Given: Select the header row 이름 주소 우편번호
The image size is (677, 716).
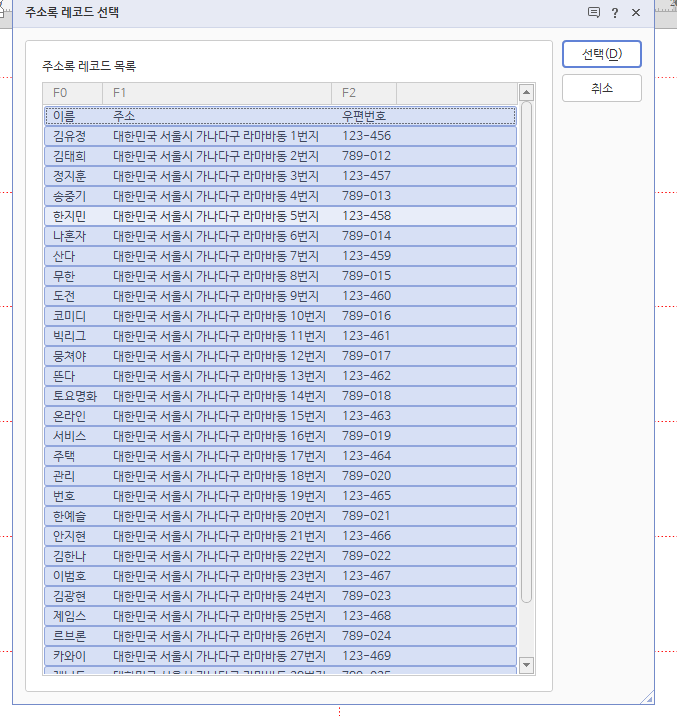Looking at the screenshot, I should [x=280, y=116].
